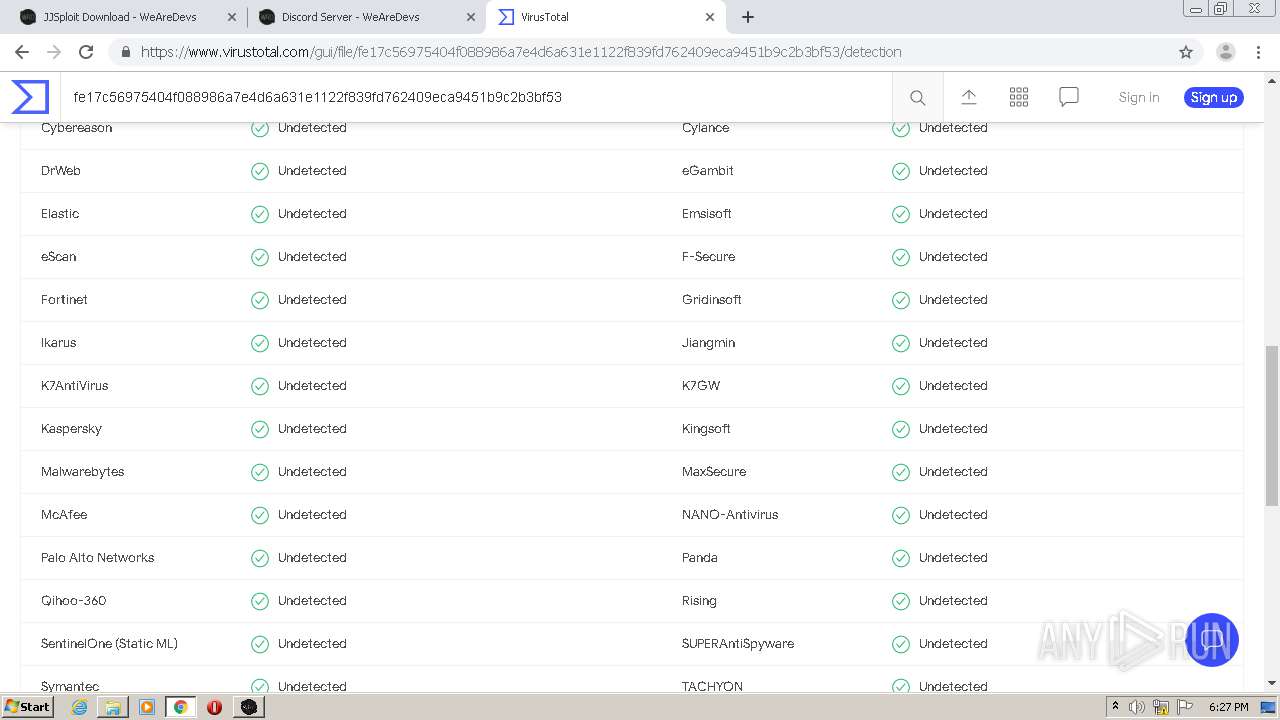The width and height of the screenshot is (1280, 720).
Task: Click the Emsisoft engine name
Action: tap(707, 213)
